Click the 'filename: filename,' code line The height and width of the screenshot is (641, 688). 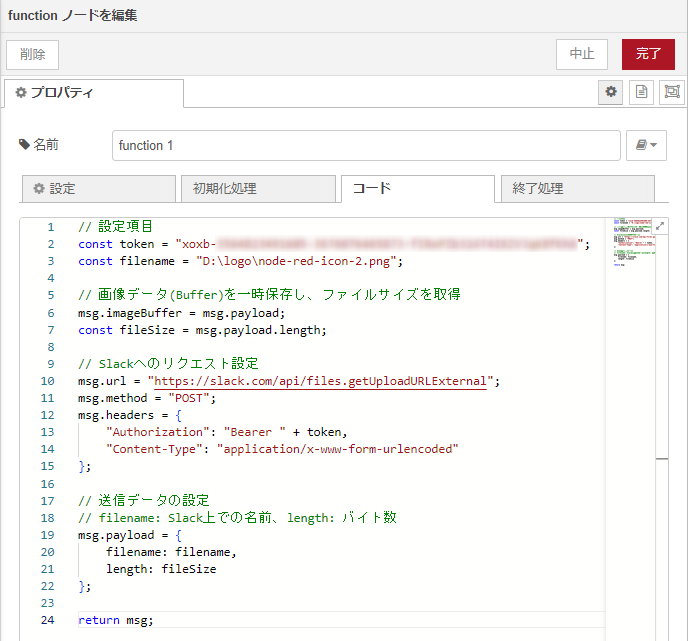coord(171,552)
